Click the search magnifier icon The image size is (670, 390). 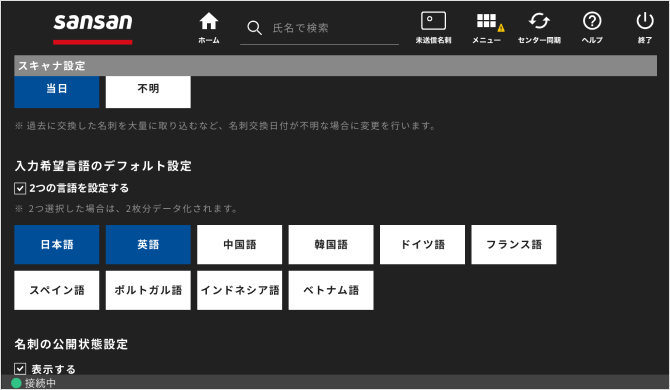[254, 28]
